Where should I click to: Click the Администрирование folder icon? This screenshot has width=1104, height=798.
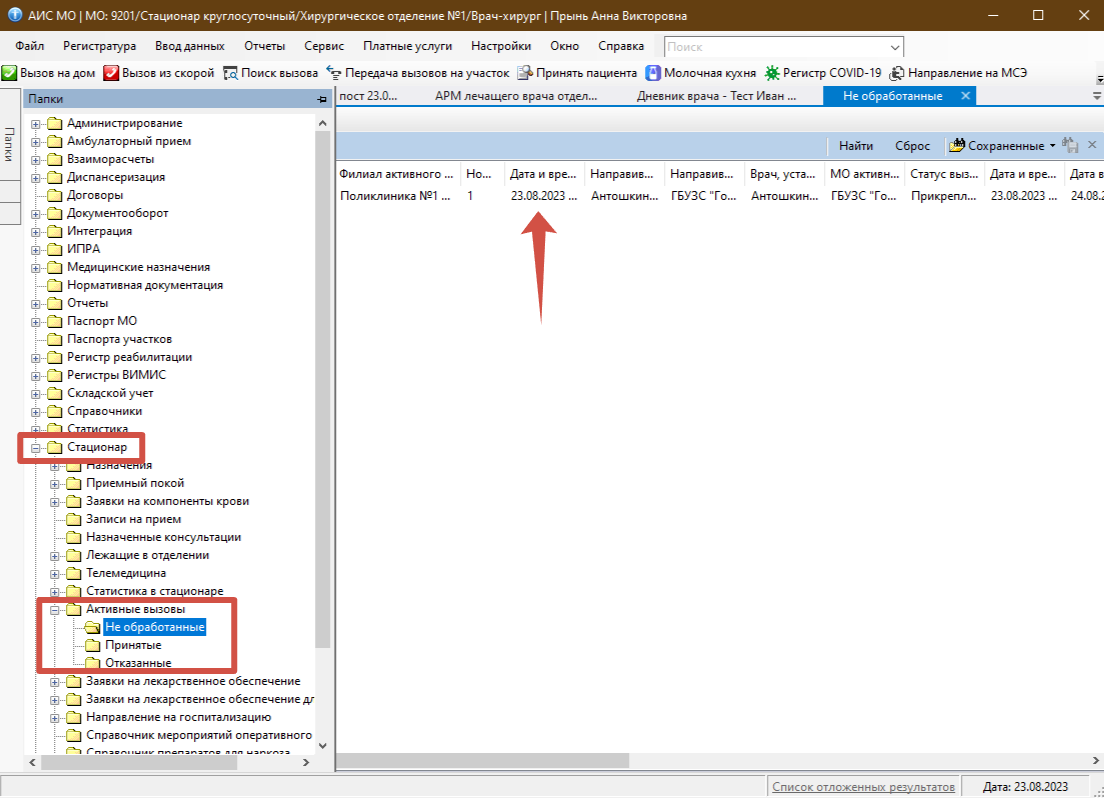[x=55, y=123]
